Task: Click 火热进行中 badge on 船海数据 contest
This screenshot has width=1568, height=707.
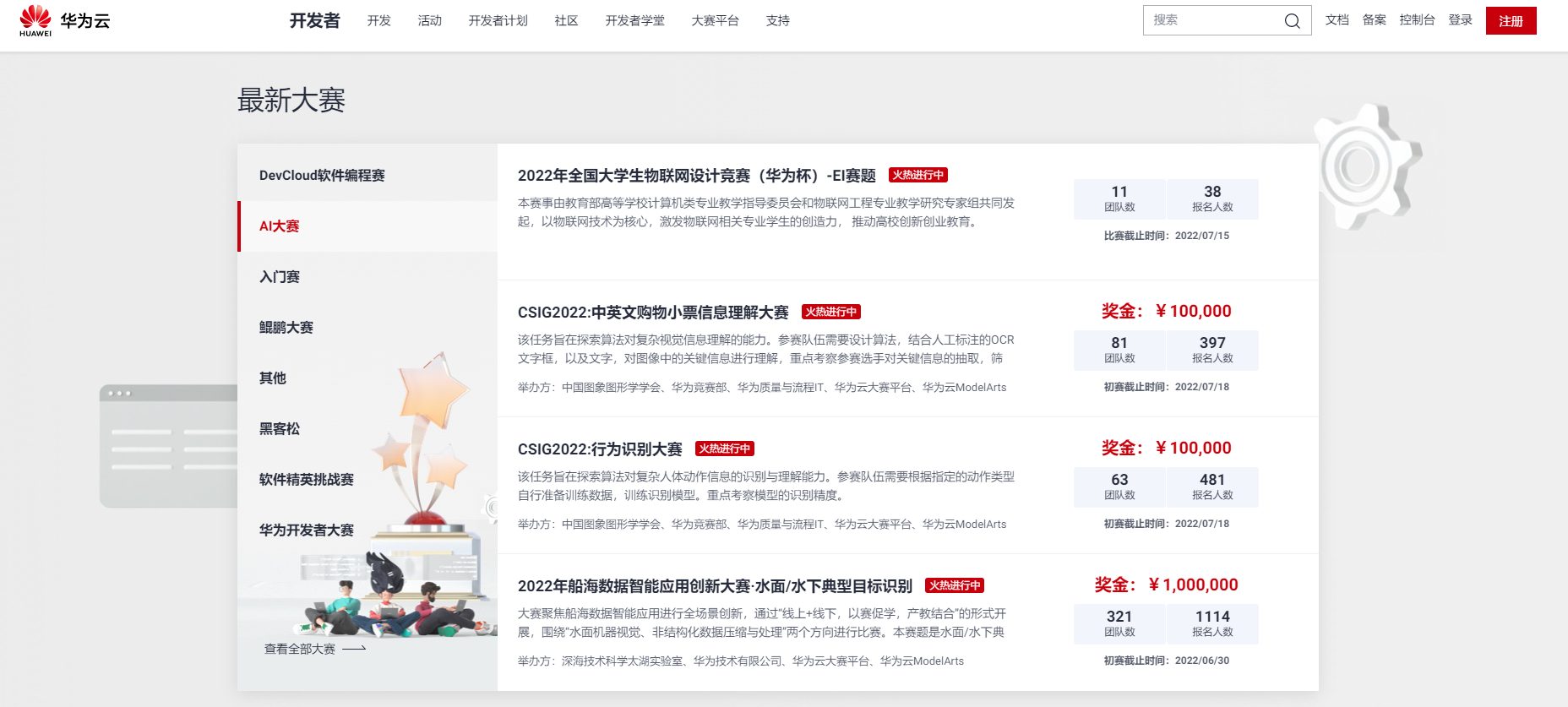Action: 955,585
